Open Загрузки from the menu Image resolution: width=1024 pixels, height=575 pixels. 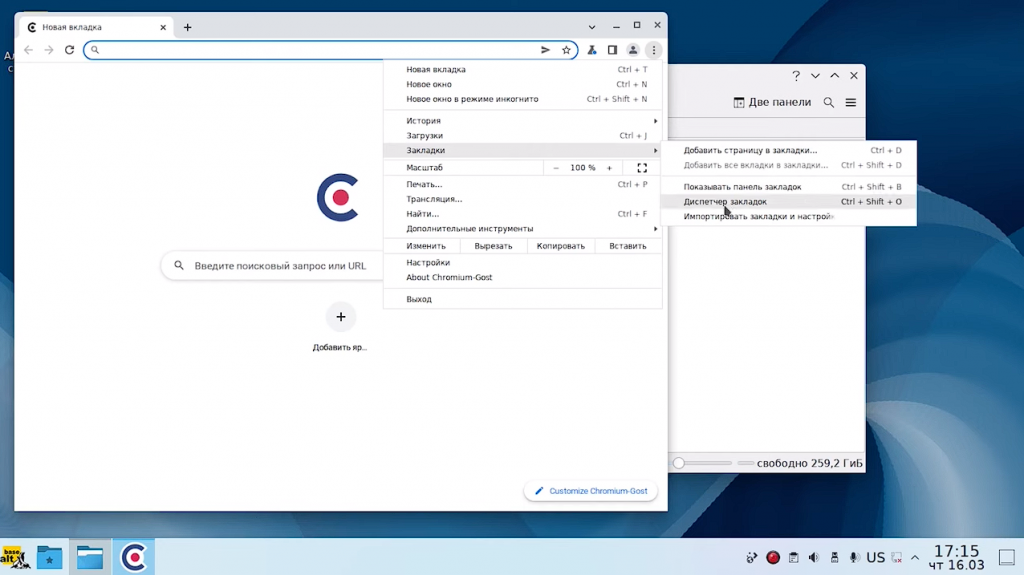click(x=522, y=136)
